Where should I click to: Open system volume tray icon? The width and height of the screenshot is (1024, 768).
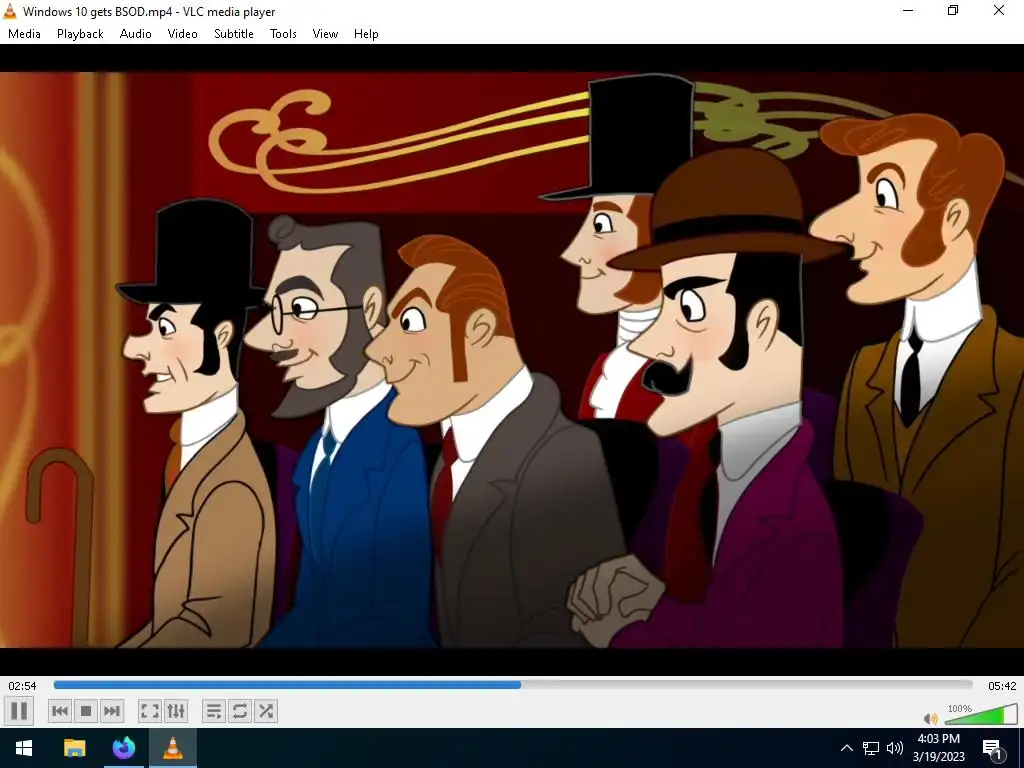tap(895, 748)
